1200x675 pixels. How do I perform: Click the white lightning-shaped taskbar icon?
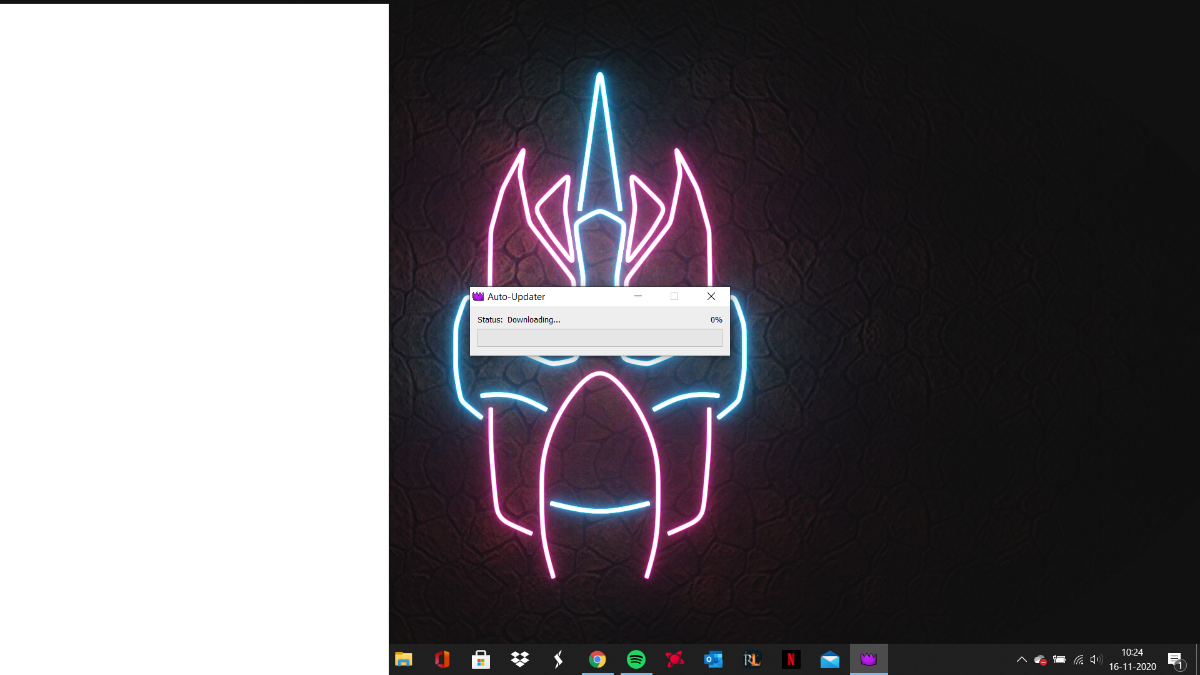(x=558, y=659)
